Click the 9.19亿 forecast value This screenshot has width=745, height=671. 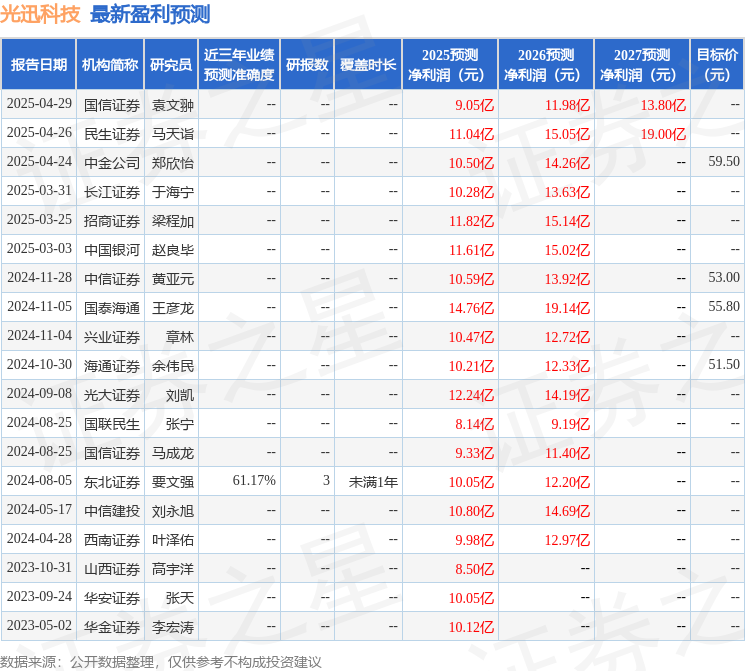[x=570, y=424]
